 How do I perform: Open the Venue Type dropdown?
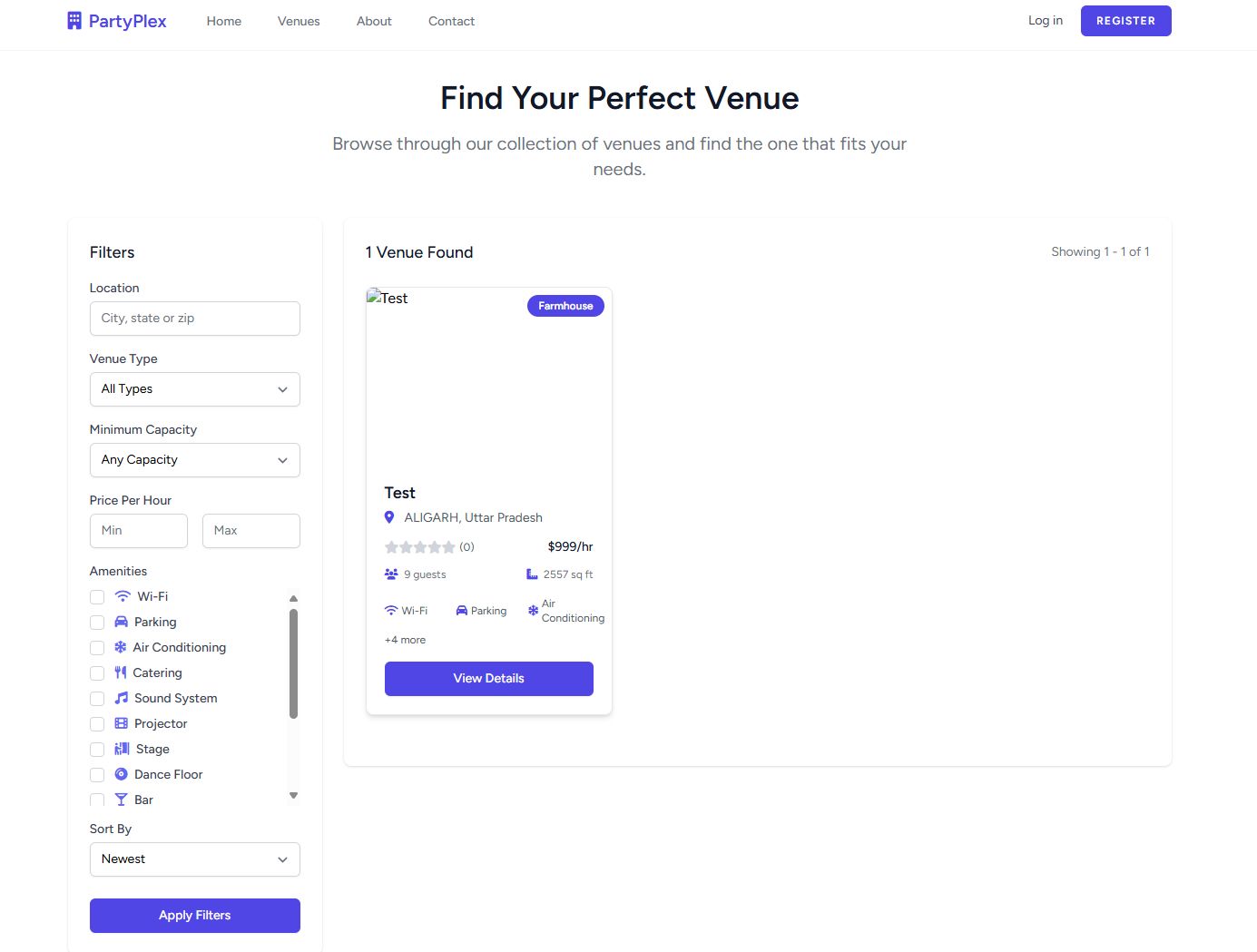[x=194, y=389]
